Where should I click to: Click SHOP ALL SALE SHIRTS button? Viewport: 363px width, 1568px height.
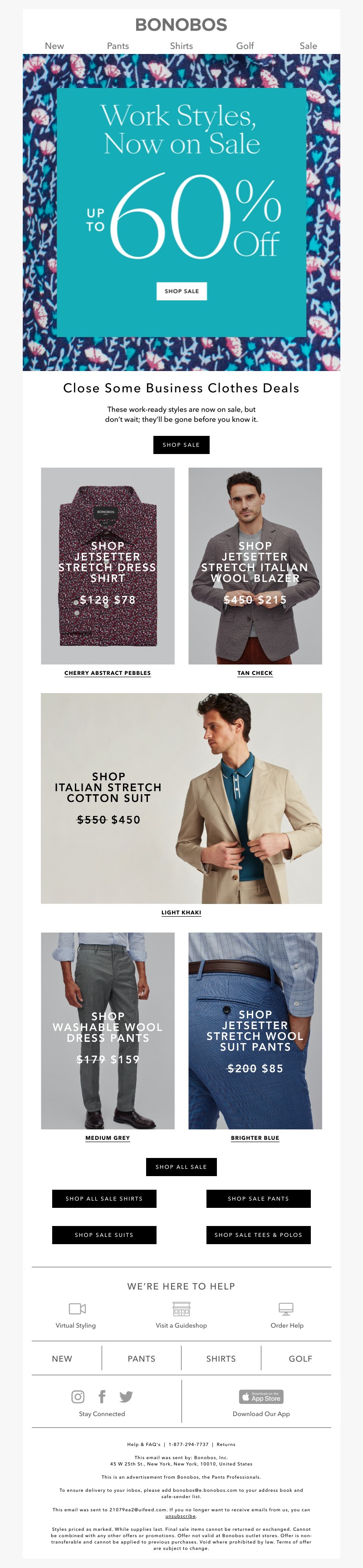coord(104,1198)
